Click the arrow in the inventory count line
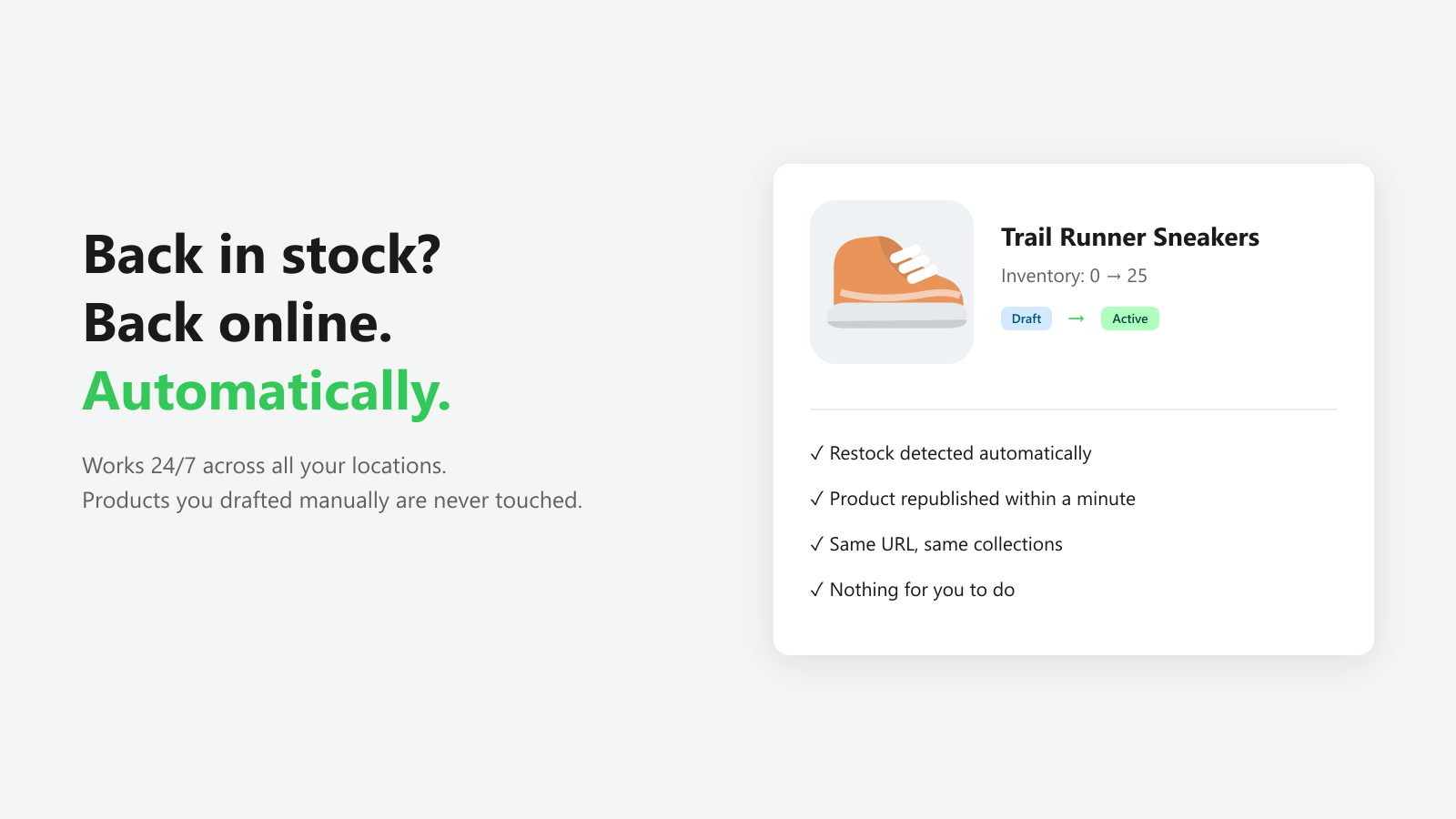The height and width of the screenshot is (819, 1456). click(1114, 276)
